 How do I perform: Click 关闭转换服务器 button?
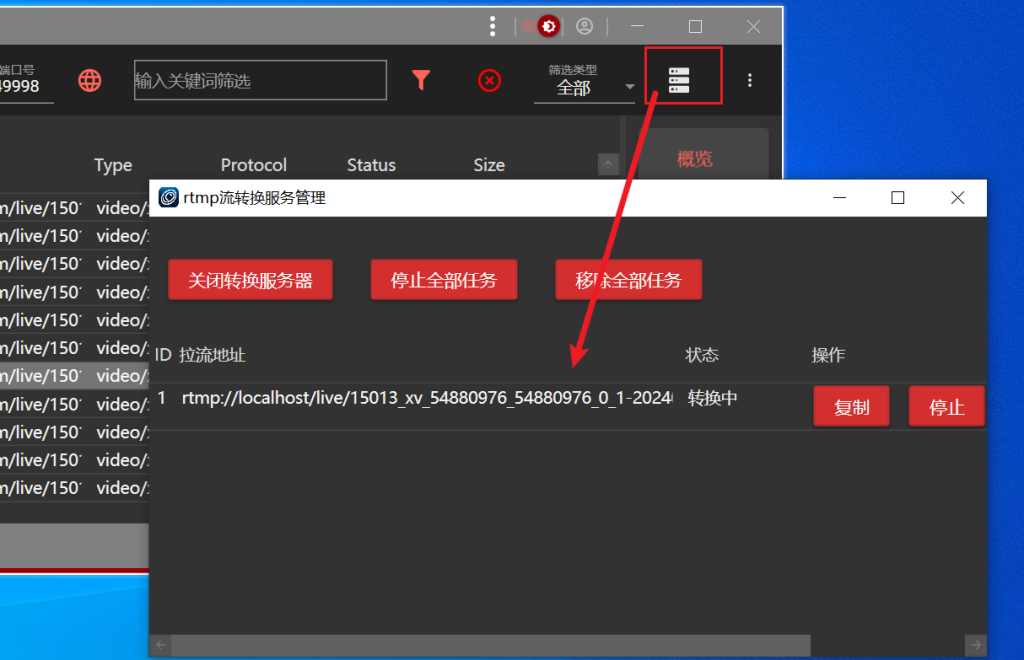click(250, 280)
